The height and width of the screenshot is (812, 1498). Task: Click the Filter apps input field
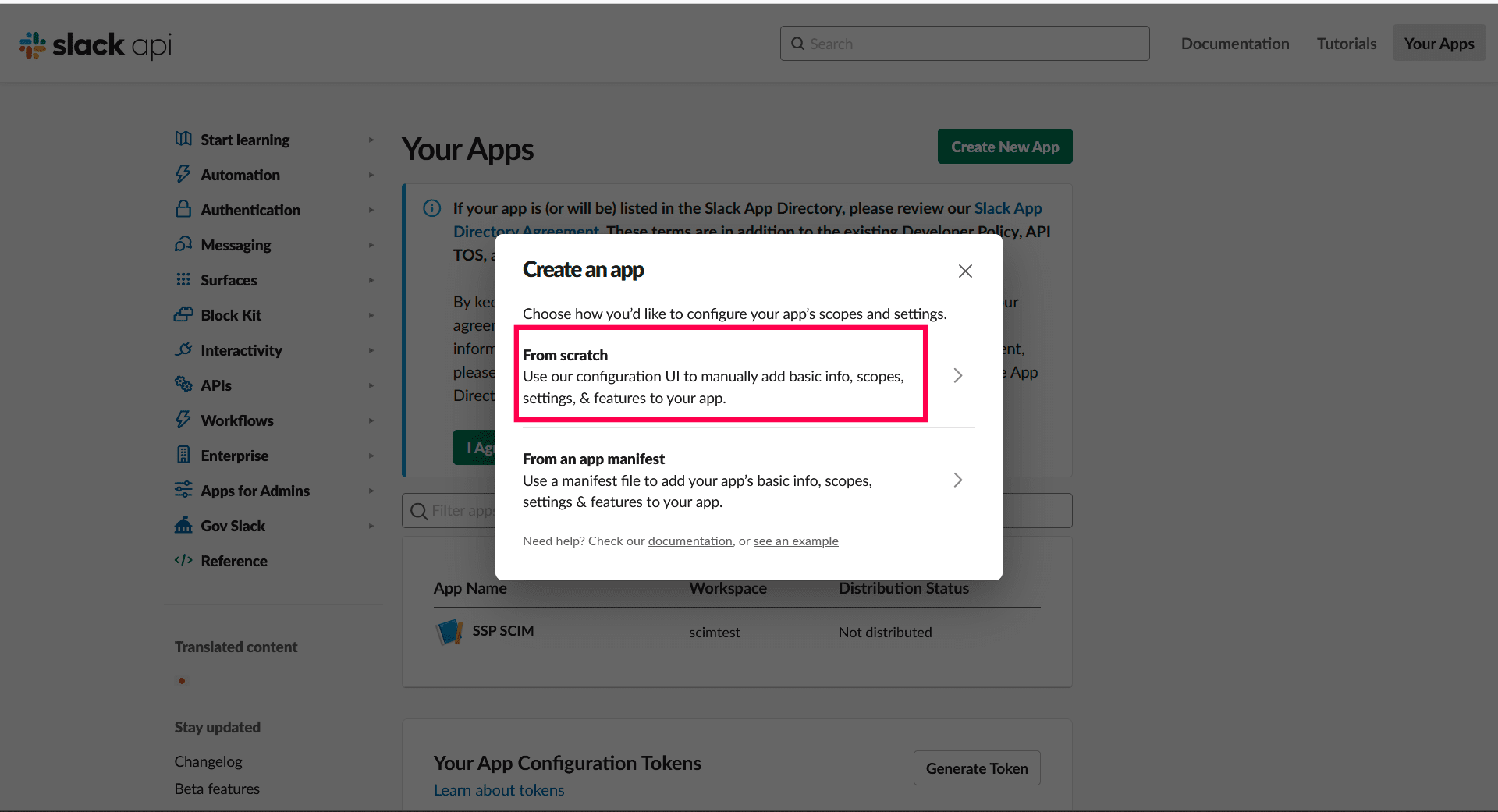tap(737, 511)
